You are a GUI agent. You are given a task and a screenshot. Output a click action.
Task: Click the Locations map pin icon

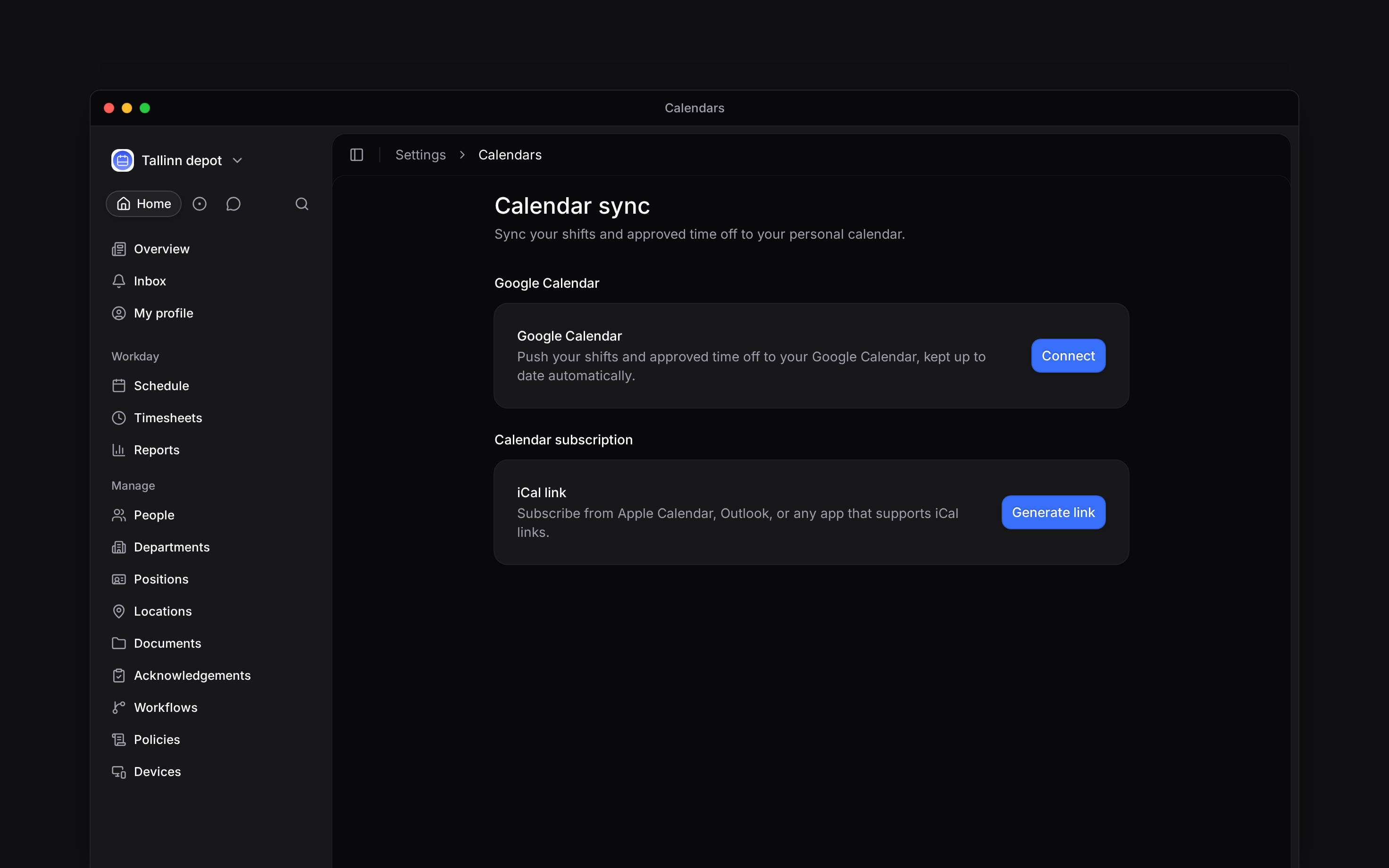119,611
